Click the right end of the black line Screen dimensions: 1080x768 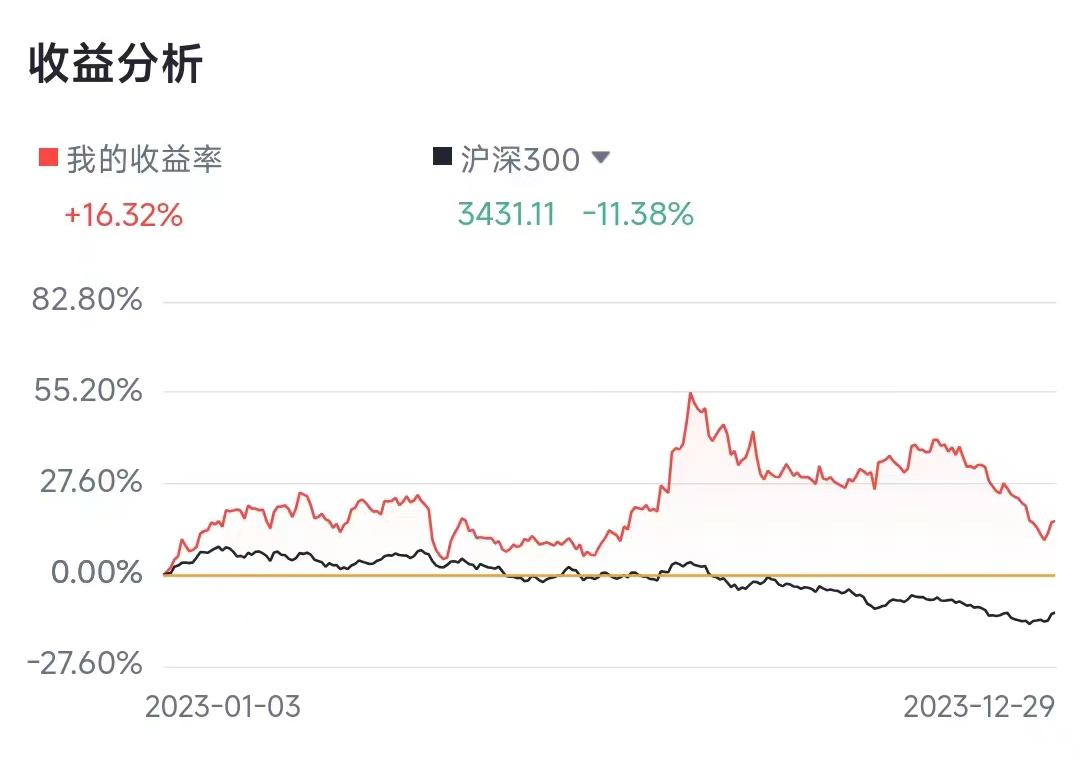click(x=1054, y=612)
